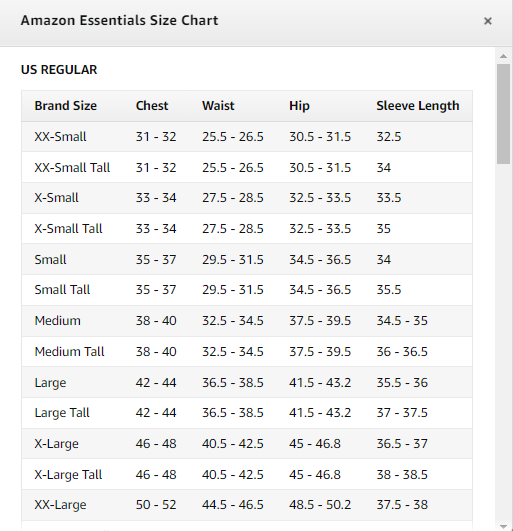Click the Sleeve Length column header

[418, 106]
